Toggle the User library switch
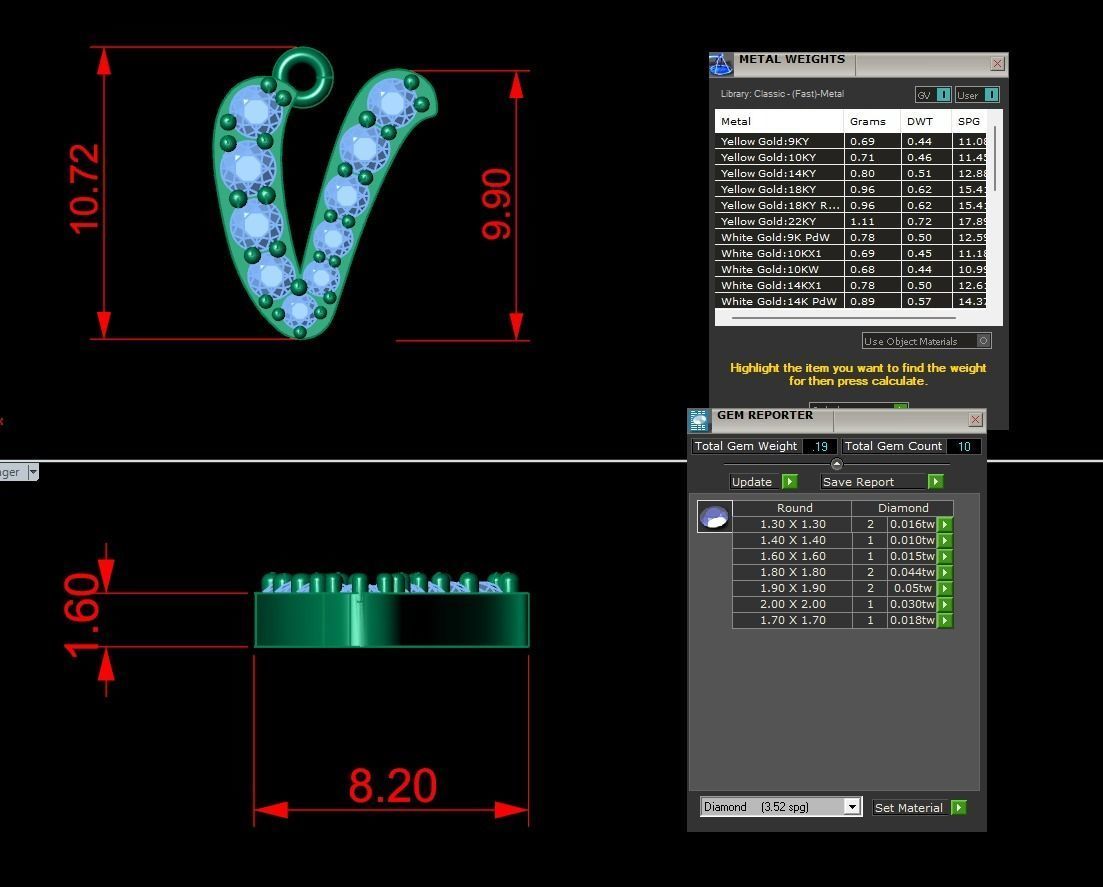This screenshot has height=887, width=1103. coord(991,94)
